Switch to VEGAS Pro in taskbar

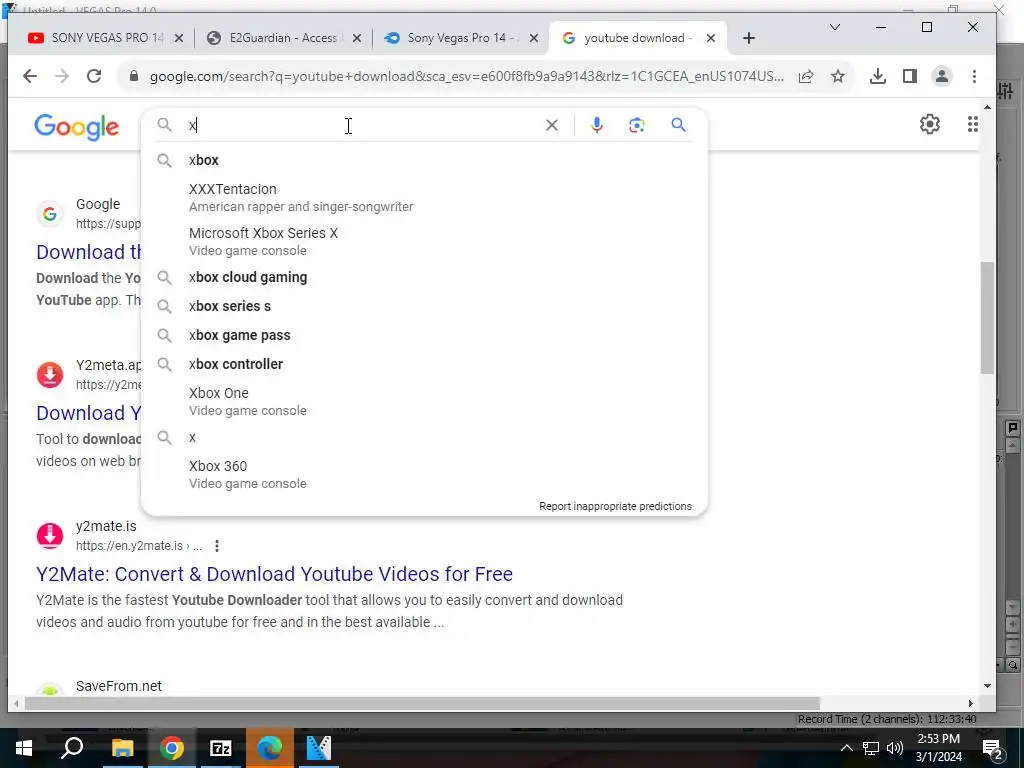click(319, 748)
